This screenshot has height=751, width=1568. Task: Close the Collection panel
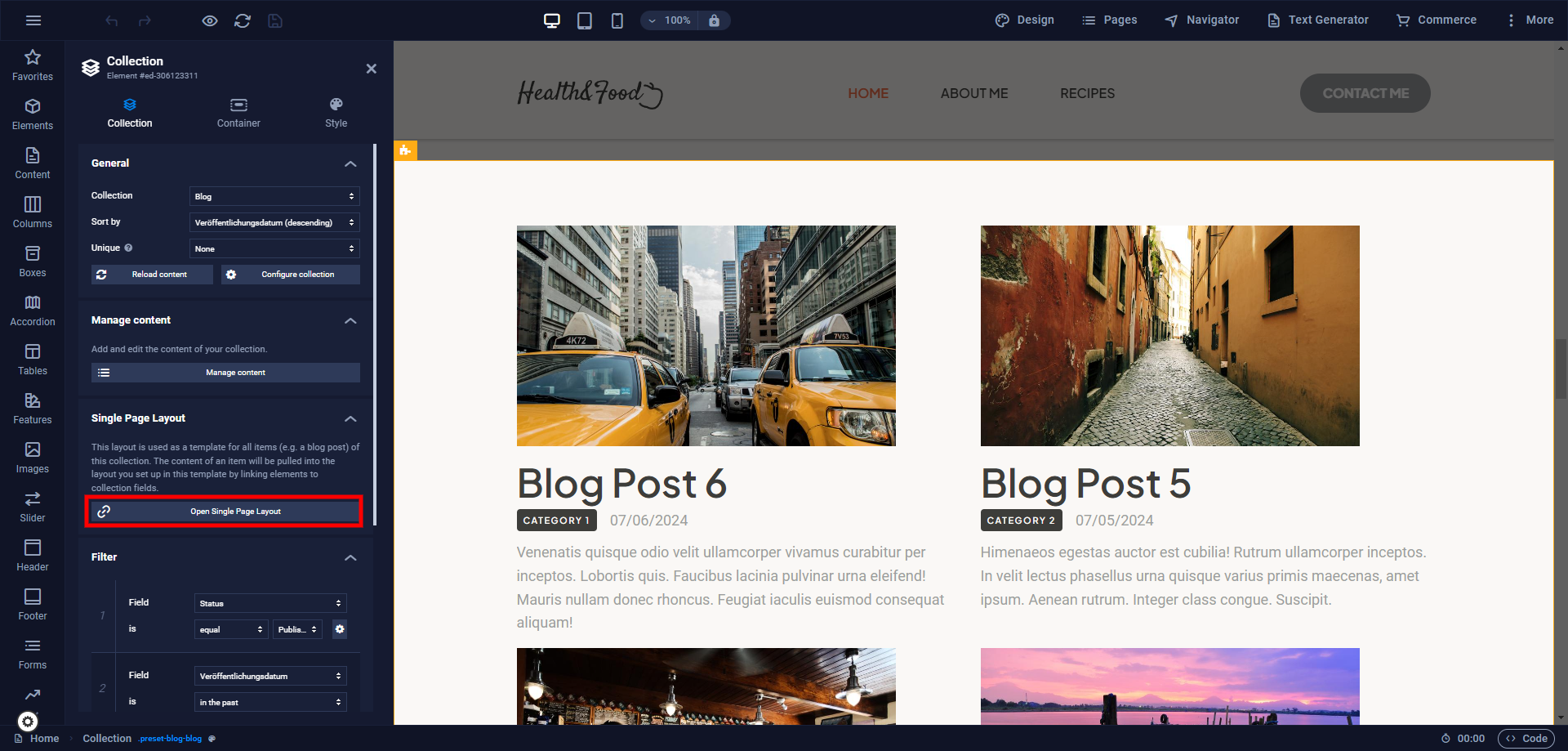372,69
